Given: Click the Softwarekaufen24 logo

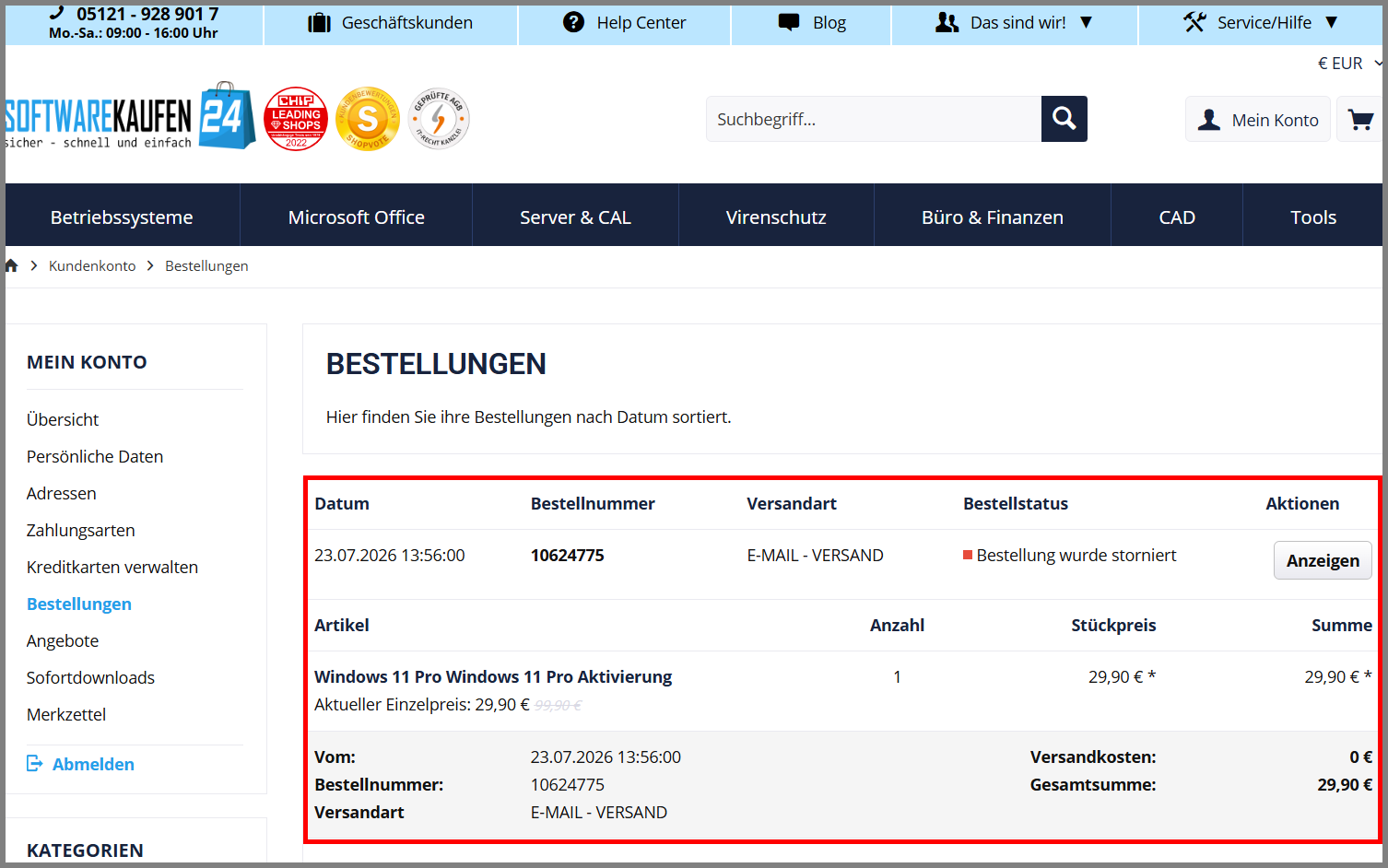Looking at the screenshot, I should tap(130, 117).
